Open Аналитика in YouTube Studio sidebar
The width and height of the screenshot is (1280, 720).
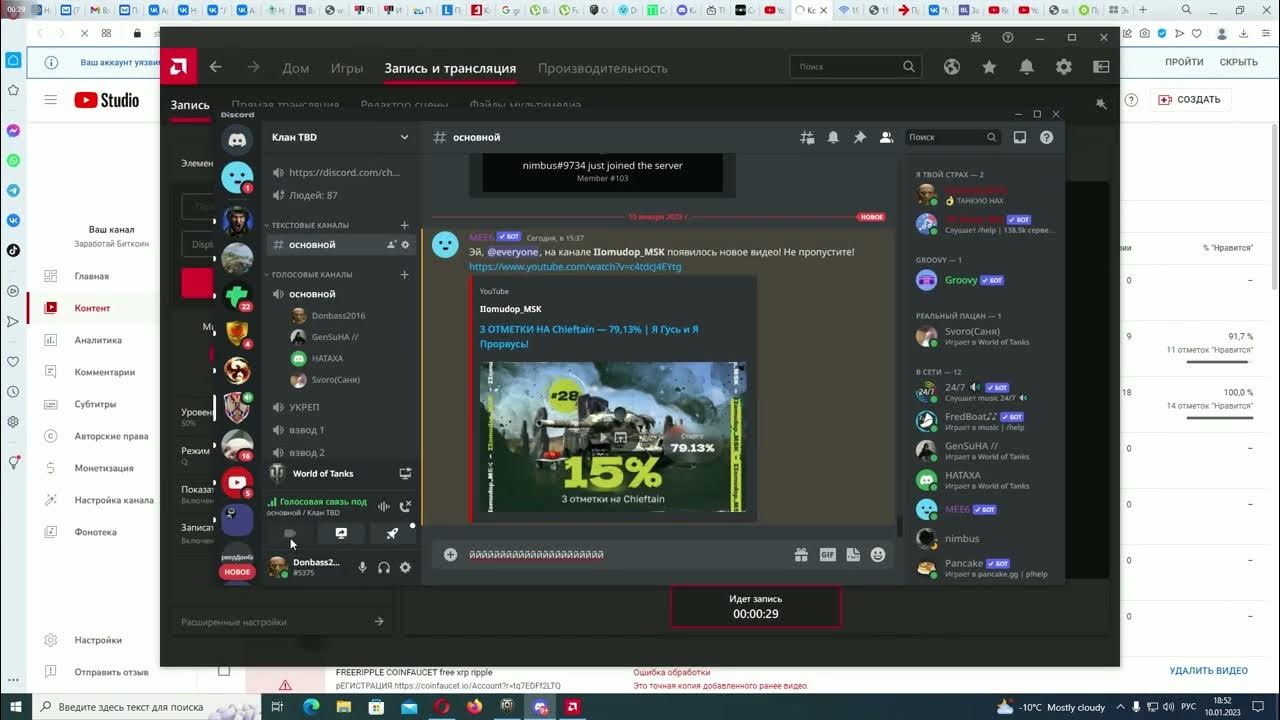click(98, 340)
